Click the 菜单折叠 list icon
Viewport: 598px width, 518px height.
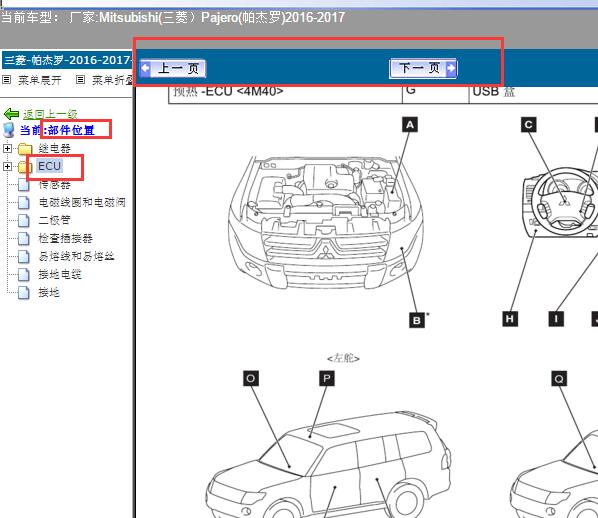[80, 80]
